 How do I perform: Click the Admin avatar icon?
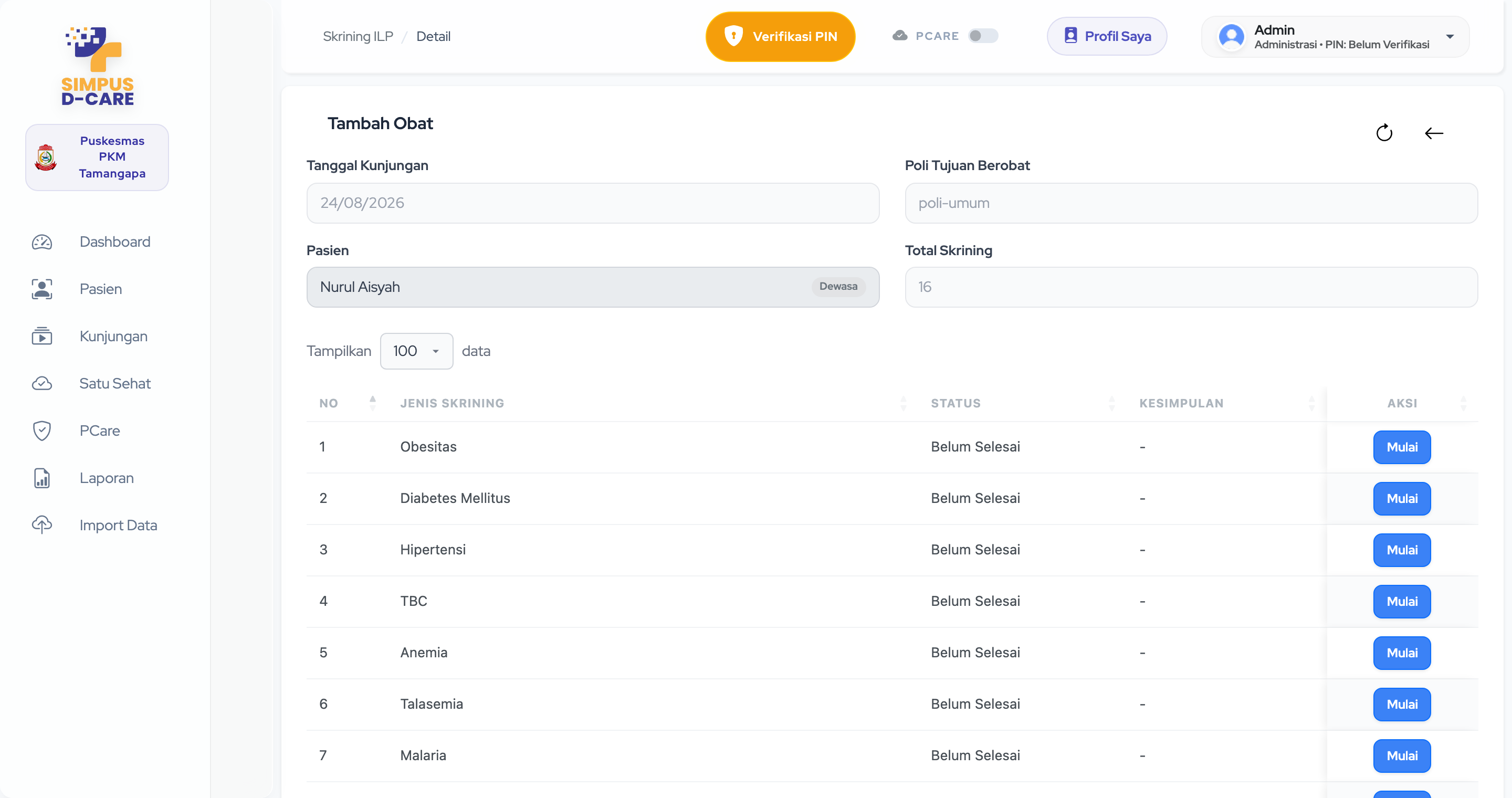[1232, 37]
